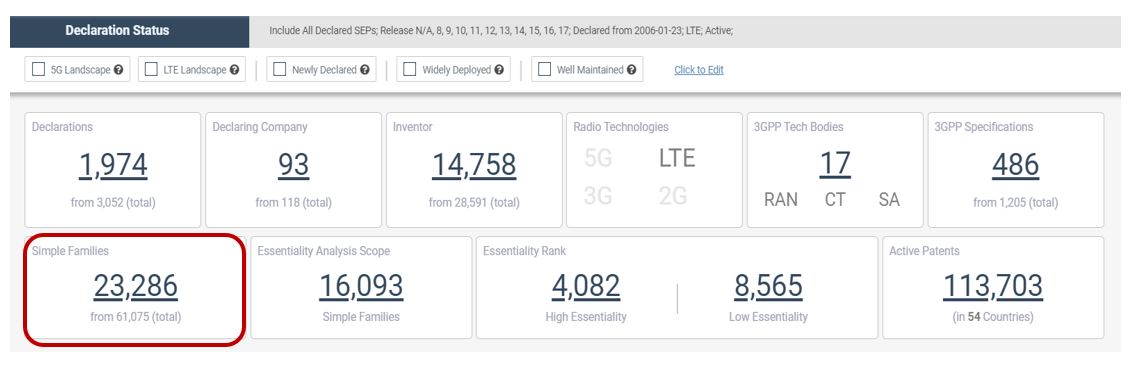Open the 486 3GPP Specifications count

1015,165
